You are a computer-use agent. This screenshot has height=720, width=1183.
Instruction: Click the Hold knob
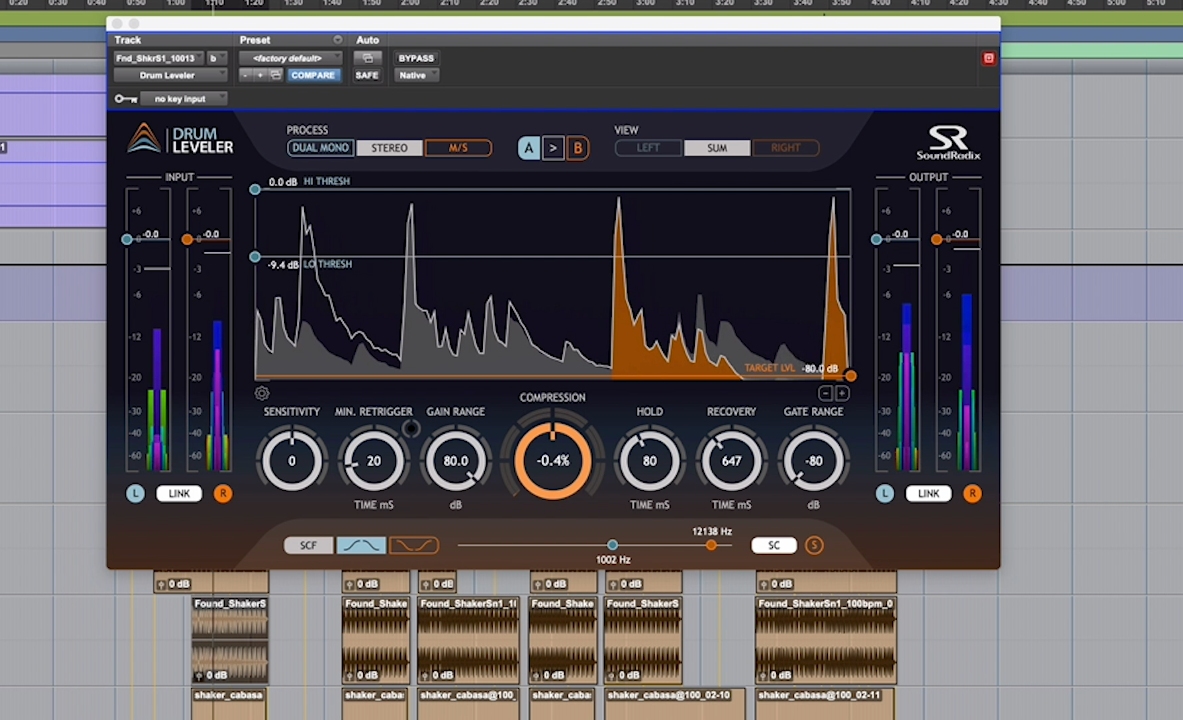point(650,460)
